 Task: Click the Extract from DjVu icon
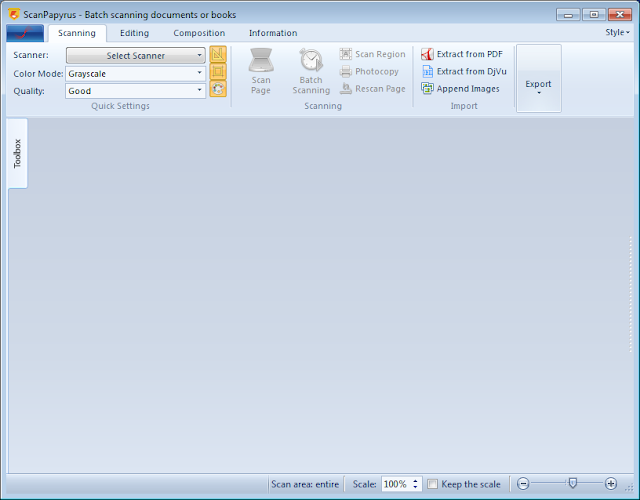pos(427,71)
